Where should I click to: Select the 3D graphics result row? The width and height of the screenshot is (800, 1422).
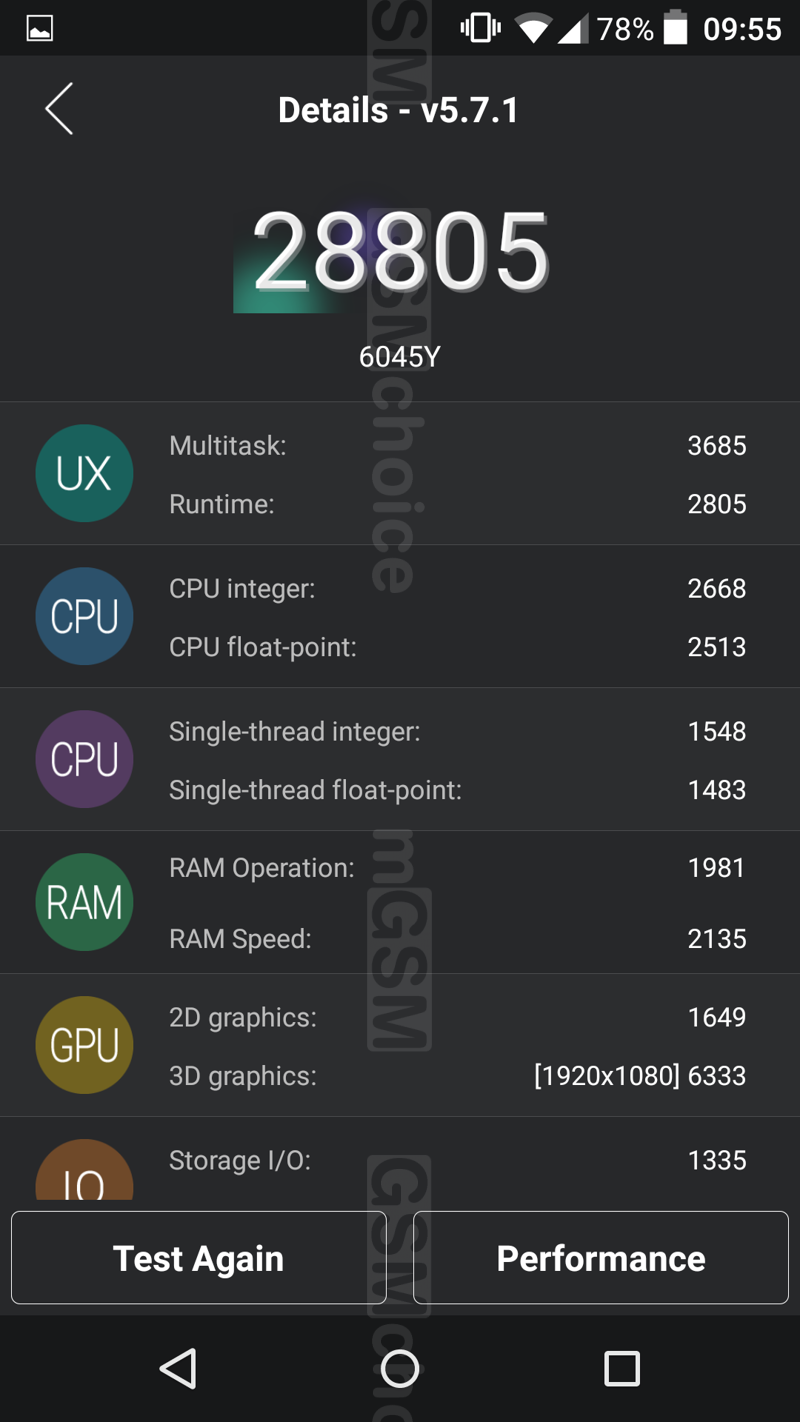pos(458,1075)
